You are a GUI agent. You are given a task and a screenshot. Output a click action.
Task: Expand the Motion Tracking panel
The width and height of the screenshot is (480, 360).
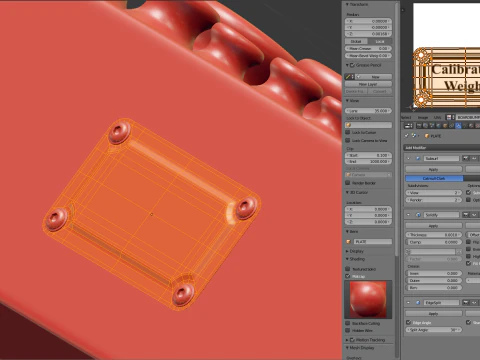(347, 340)
